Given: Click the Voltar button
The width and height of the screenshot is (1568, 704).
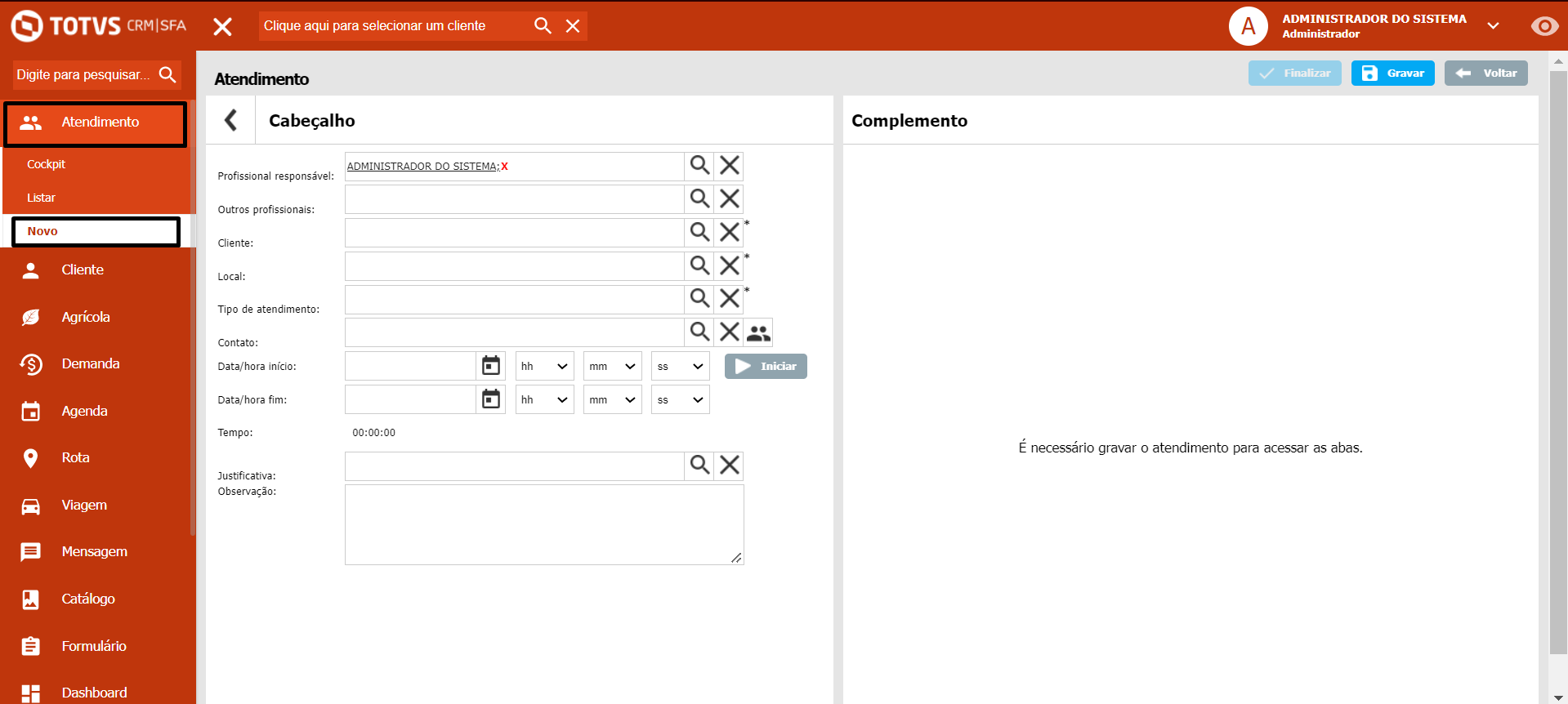Looking at the screenshot, I should 1485,73.
